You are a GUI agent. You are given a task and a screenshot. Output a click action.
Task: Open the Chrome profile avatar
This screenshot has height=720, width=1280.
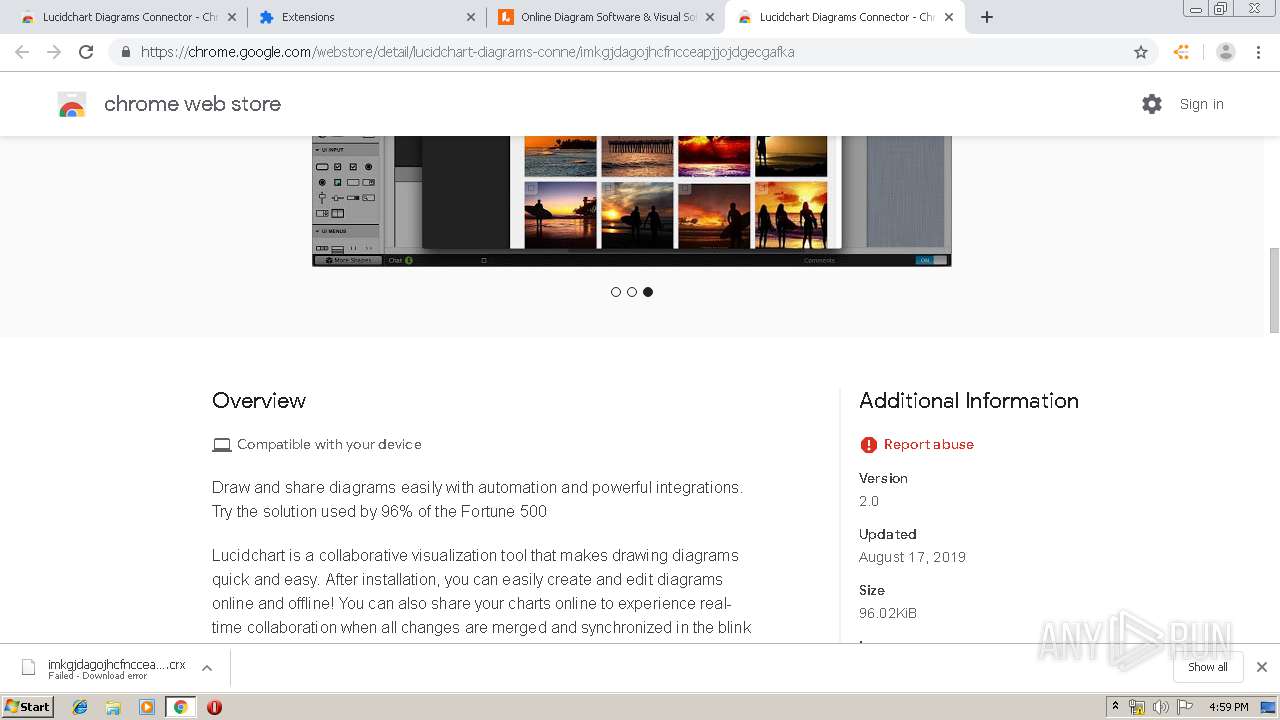1226,52
